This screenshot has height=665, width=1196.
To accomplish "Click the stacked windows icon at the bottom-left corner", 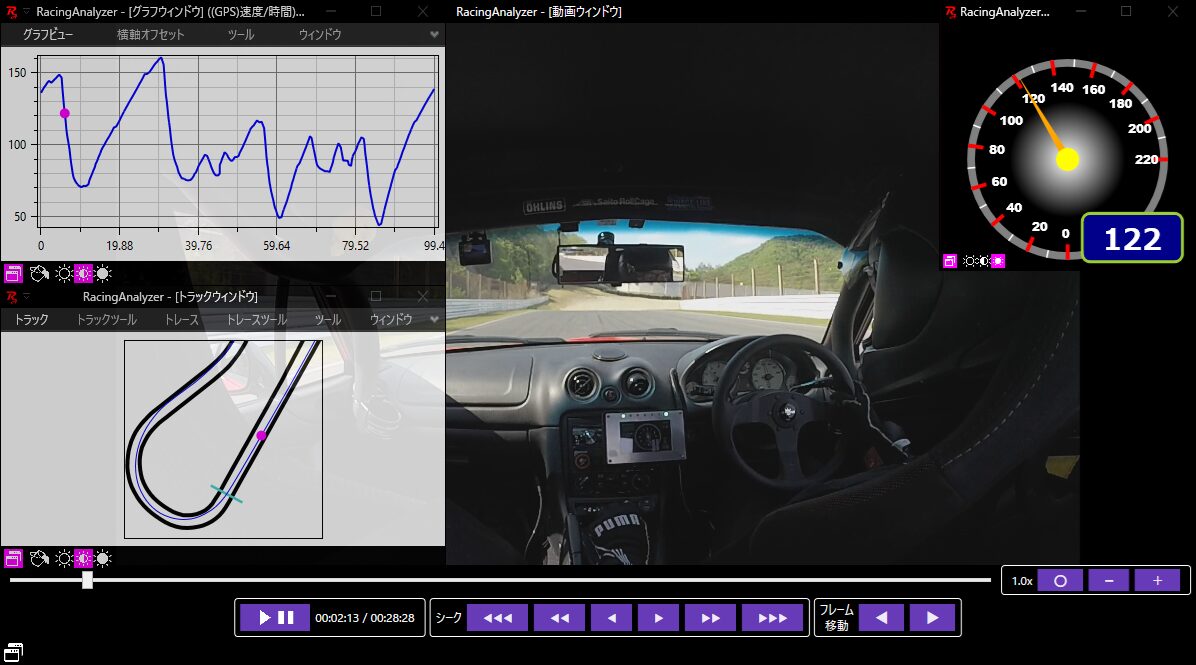I will tap(14, 651).
